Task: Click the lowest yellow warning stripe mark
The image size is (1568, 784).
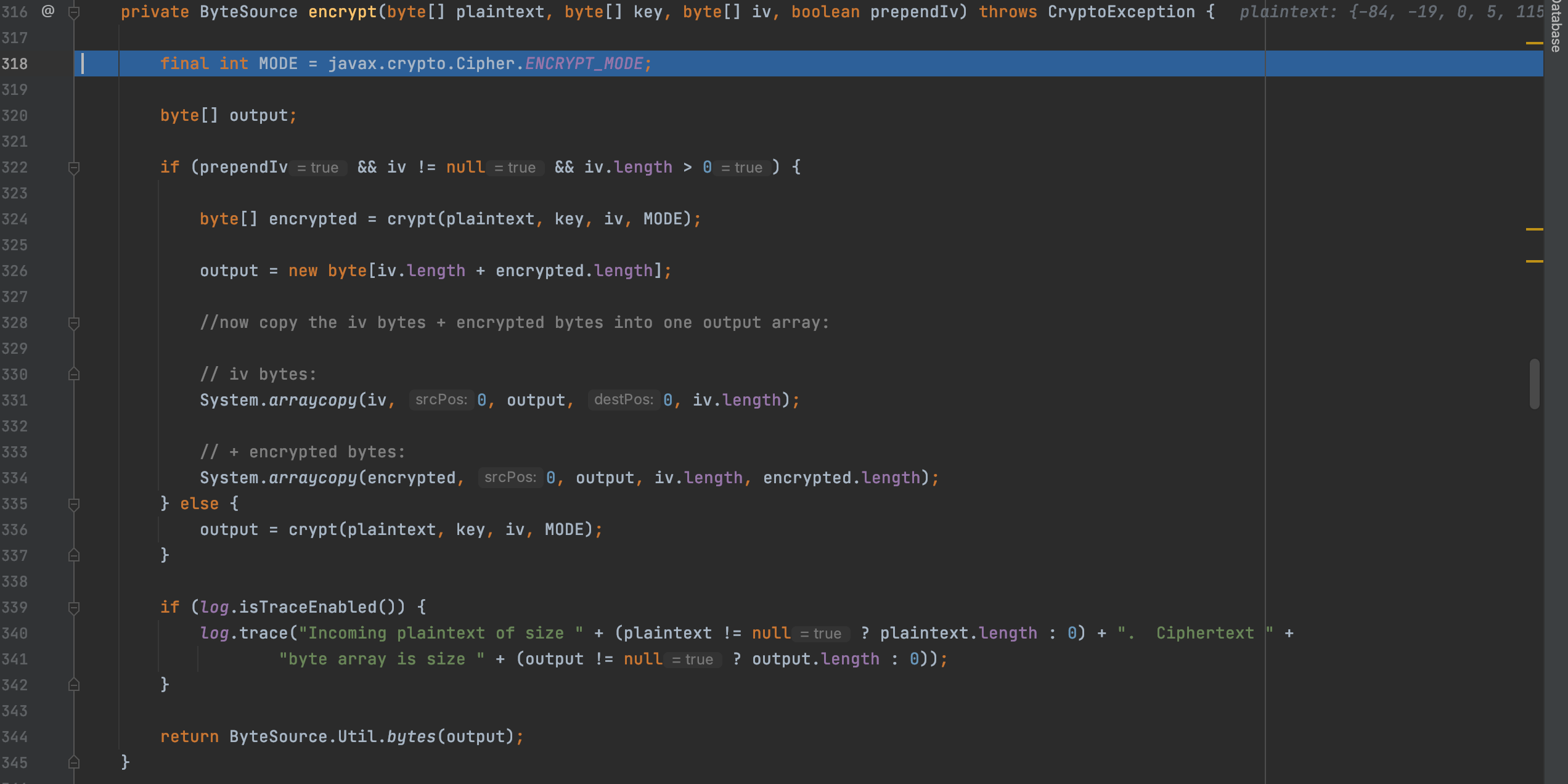Action: pyautogui.click(x=1534, y=261)
